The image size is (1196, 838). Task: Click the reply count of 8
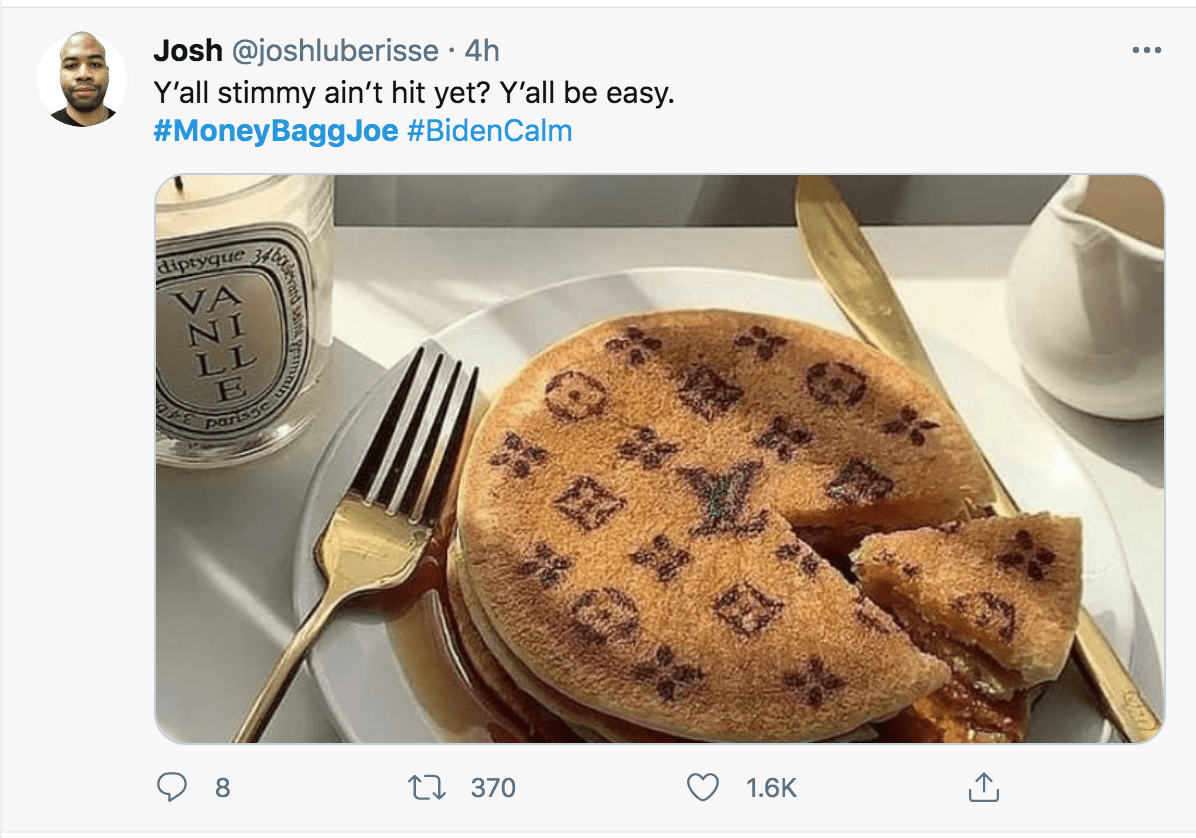[x=222, y=788]
